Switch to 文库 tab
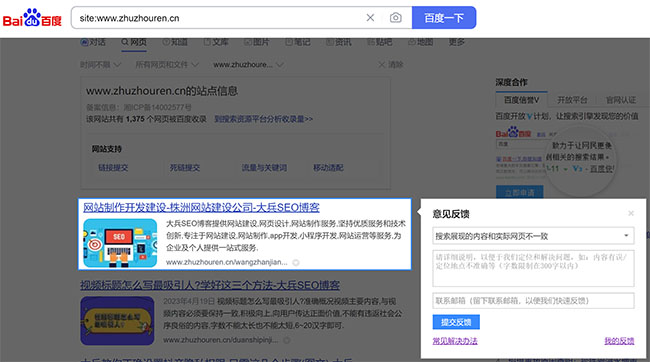The image size is (650, 362). pos(216,42)
